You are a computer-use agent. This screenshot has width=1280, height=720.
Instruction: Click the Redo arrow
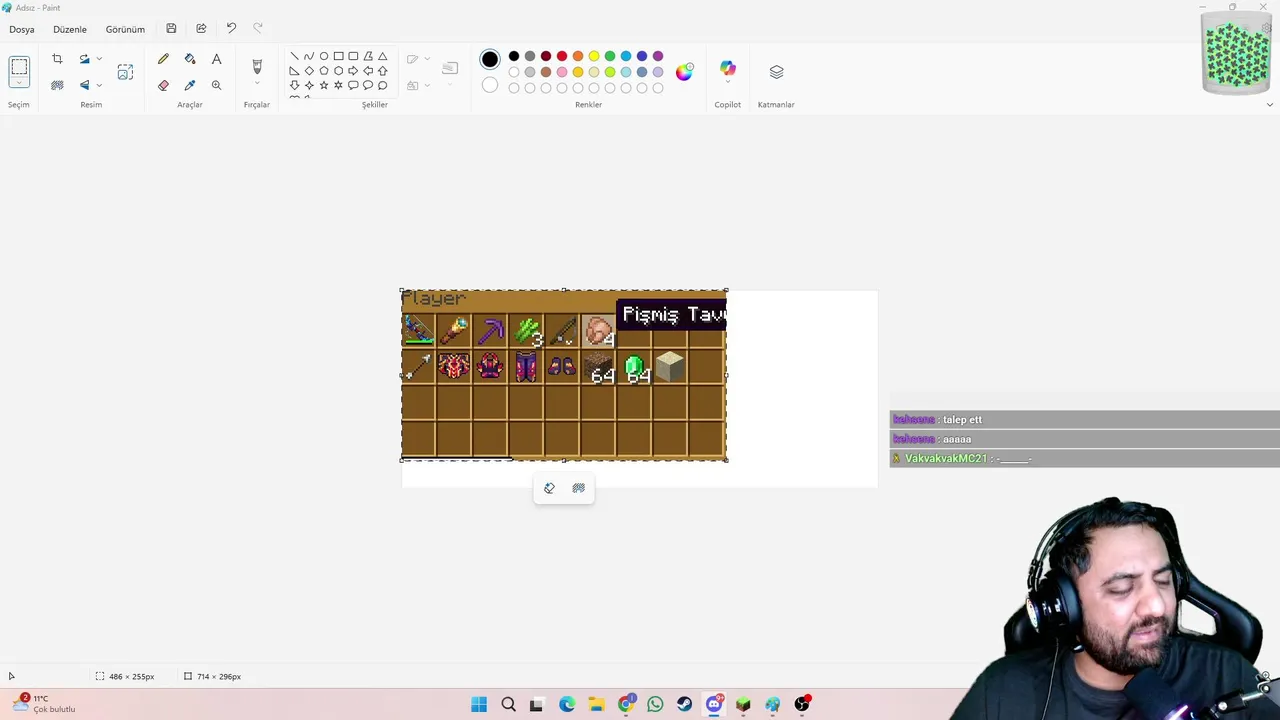(x=258, y=29)
